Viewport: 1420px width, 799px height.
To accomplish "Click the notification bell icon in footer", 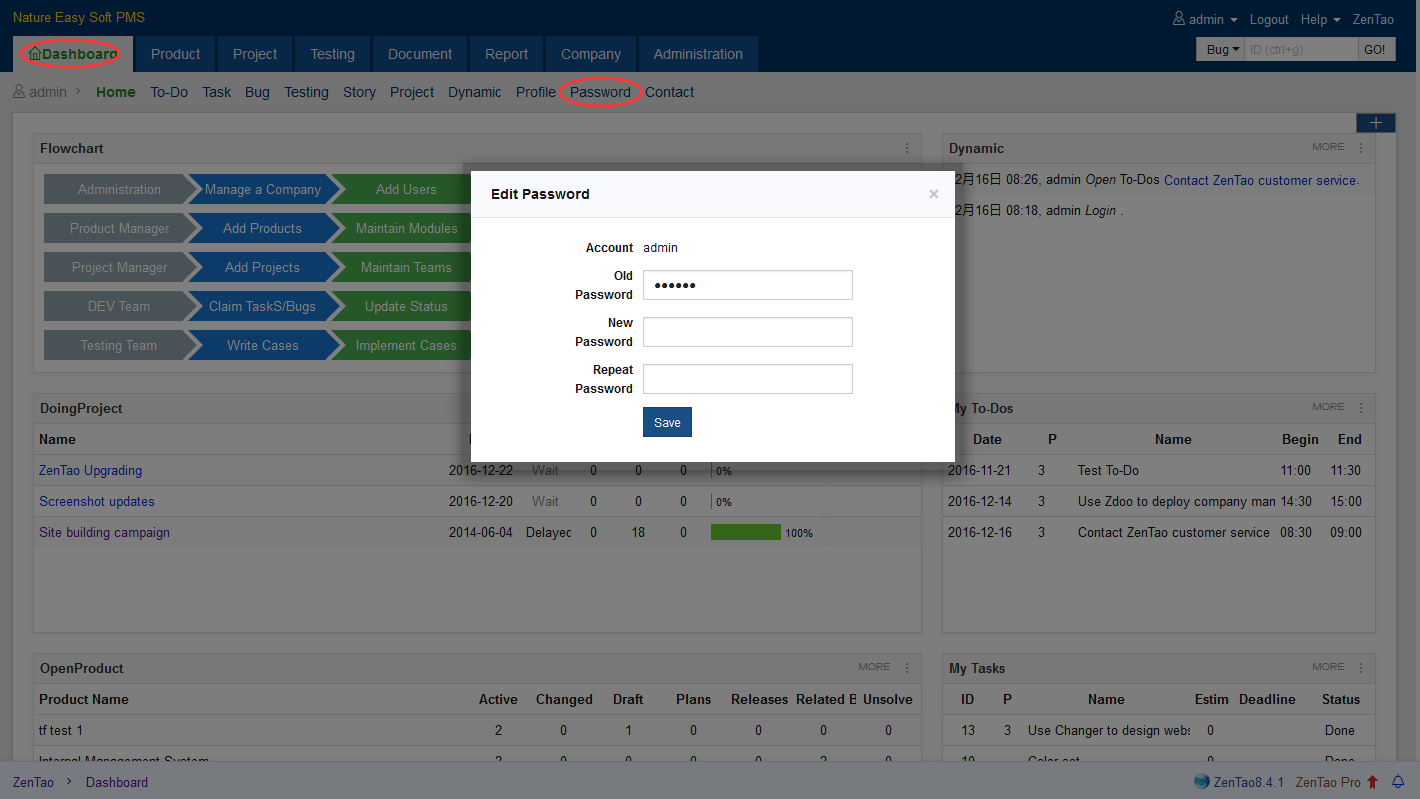I will [1398, 782].
